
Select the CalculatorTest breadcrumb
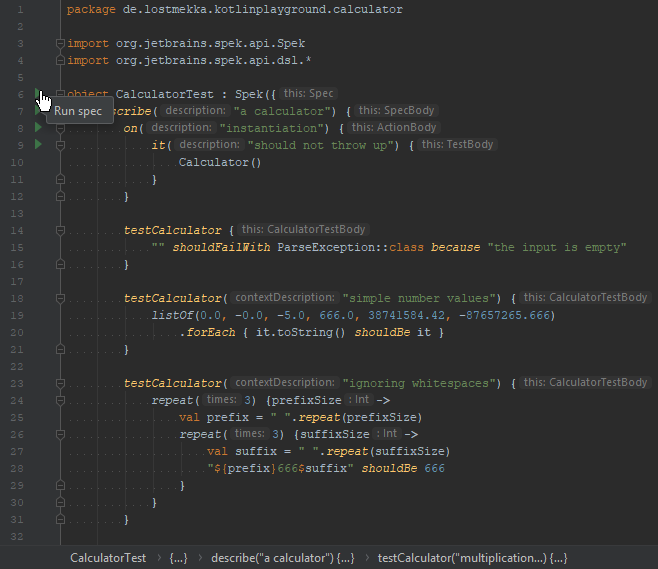(x=108, y=558)
